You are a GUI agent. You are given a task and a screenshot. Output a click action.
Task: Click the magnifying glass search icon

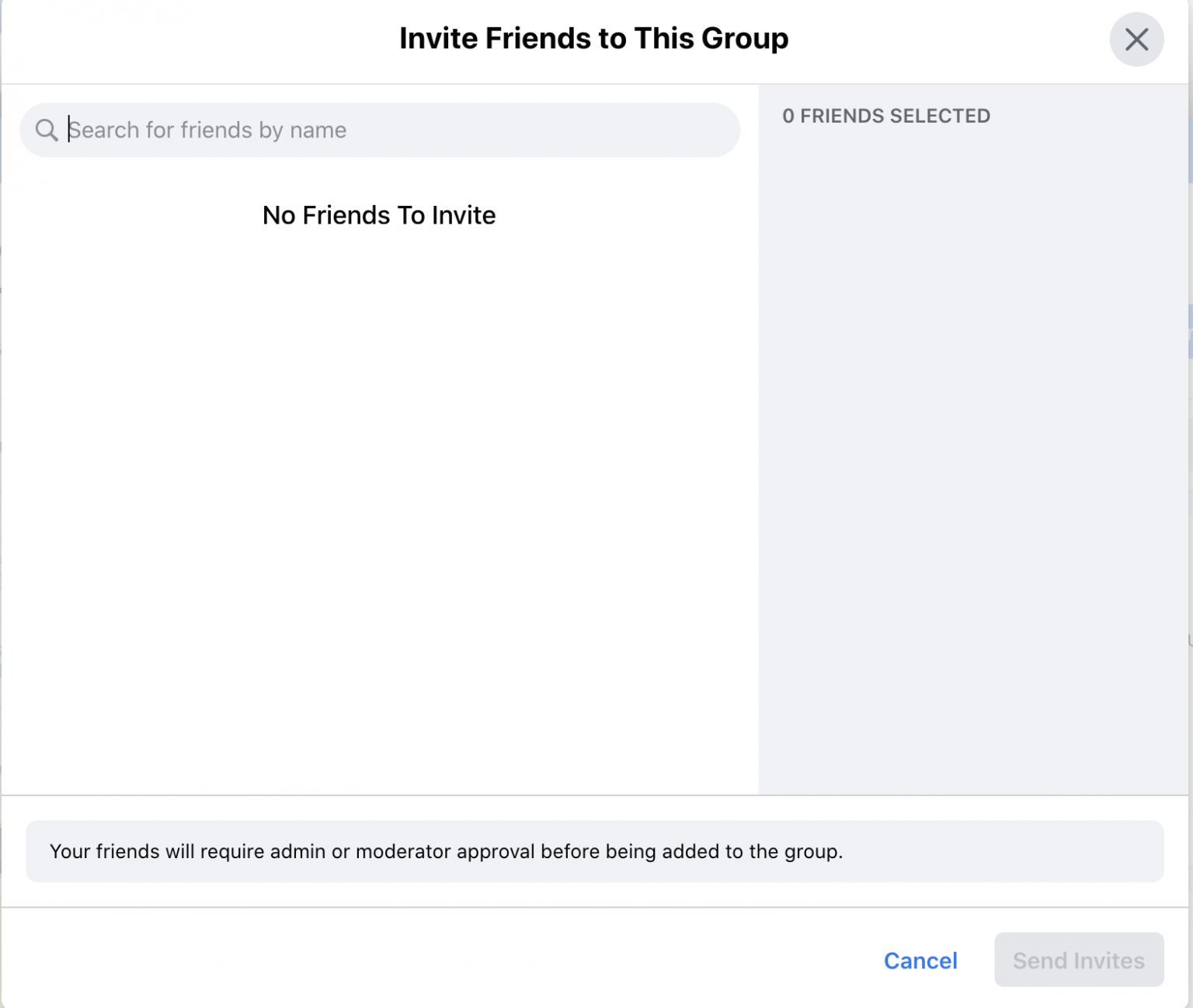(x=46, y=130)
